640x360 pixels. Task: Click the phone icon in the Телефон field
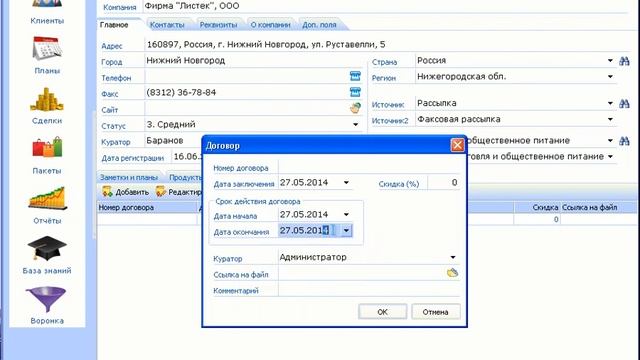click(355, 76)
